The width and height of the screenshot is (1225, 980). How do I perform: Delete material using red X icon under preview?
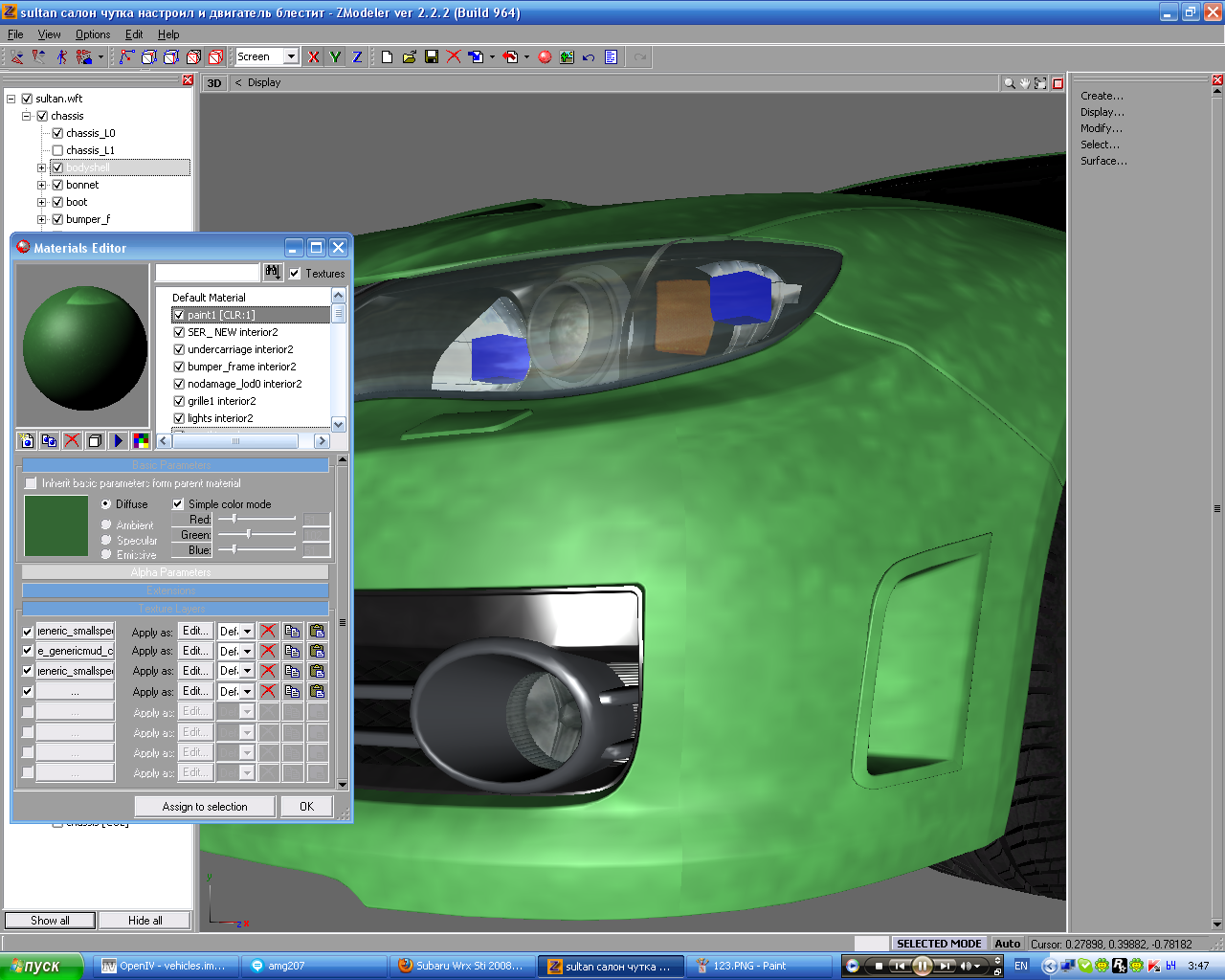(x=72, y=440)
